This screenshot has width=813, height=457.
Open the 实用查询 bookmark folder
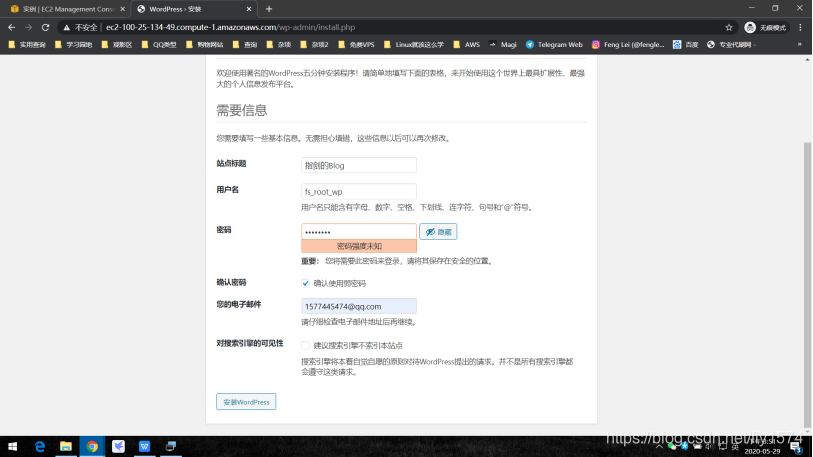(27, 45)
